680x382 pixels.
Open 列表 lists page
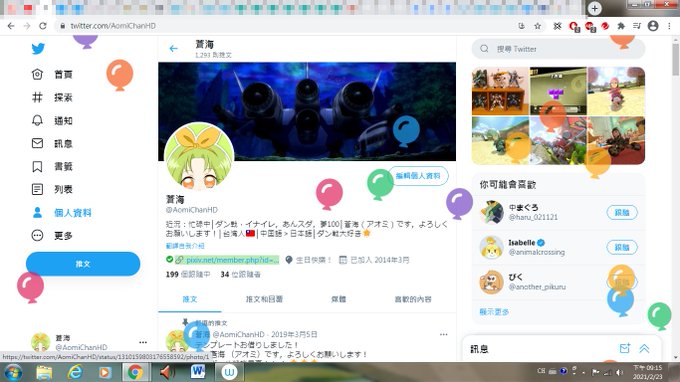tap(52, 189)
